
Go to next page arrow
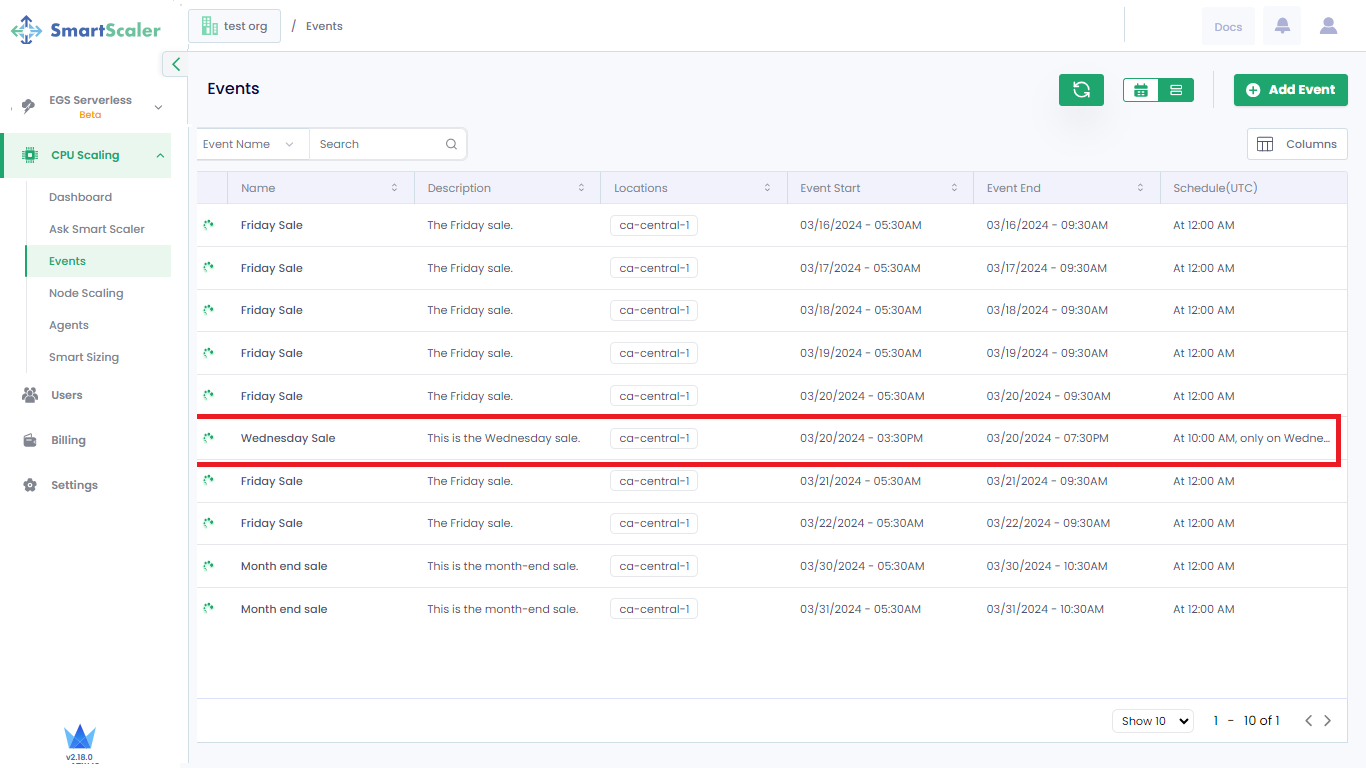1328,721
